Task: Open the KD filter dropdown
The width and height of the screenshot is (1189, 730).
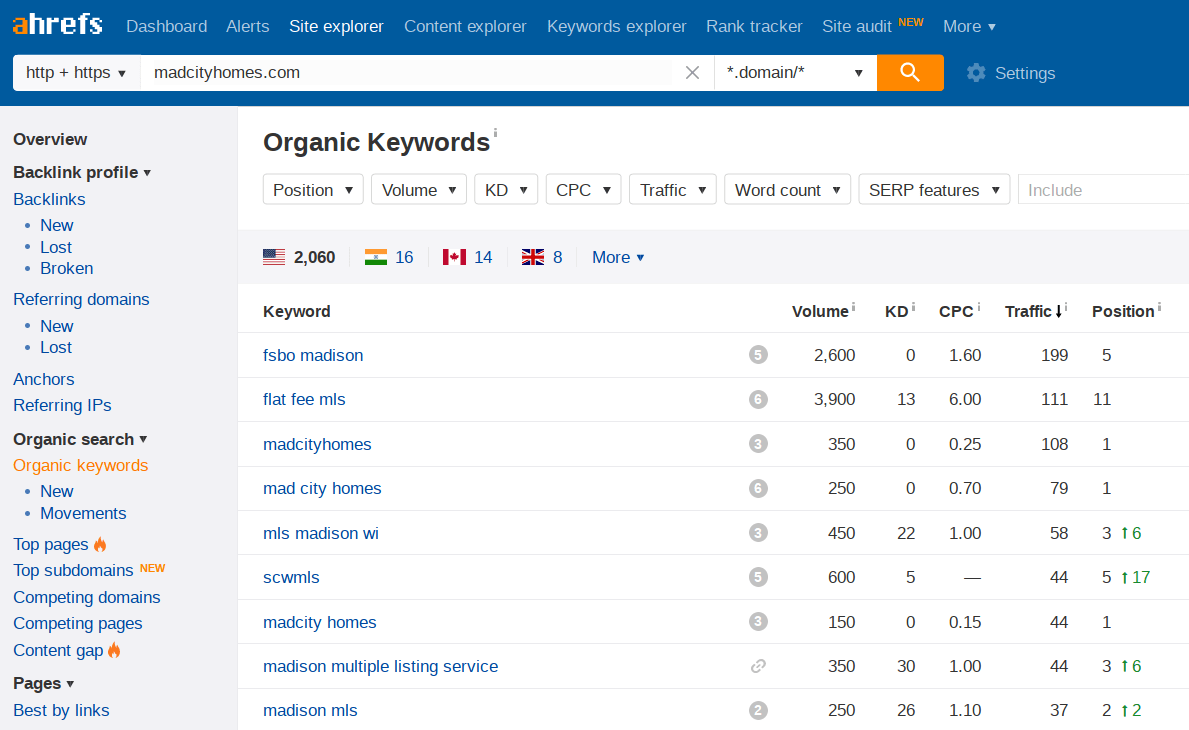Action: [506, 190]
